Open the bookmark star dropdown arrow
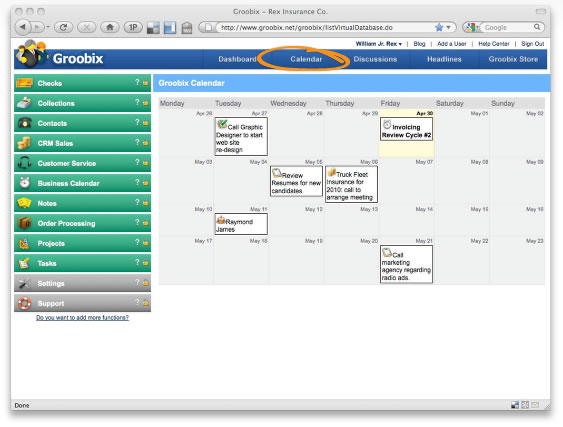Viewport: 563px width, 427px height. (448, 27)
